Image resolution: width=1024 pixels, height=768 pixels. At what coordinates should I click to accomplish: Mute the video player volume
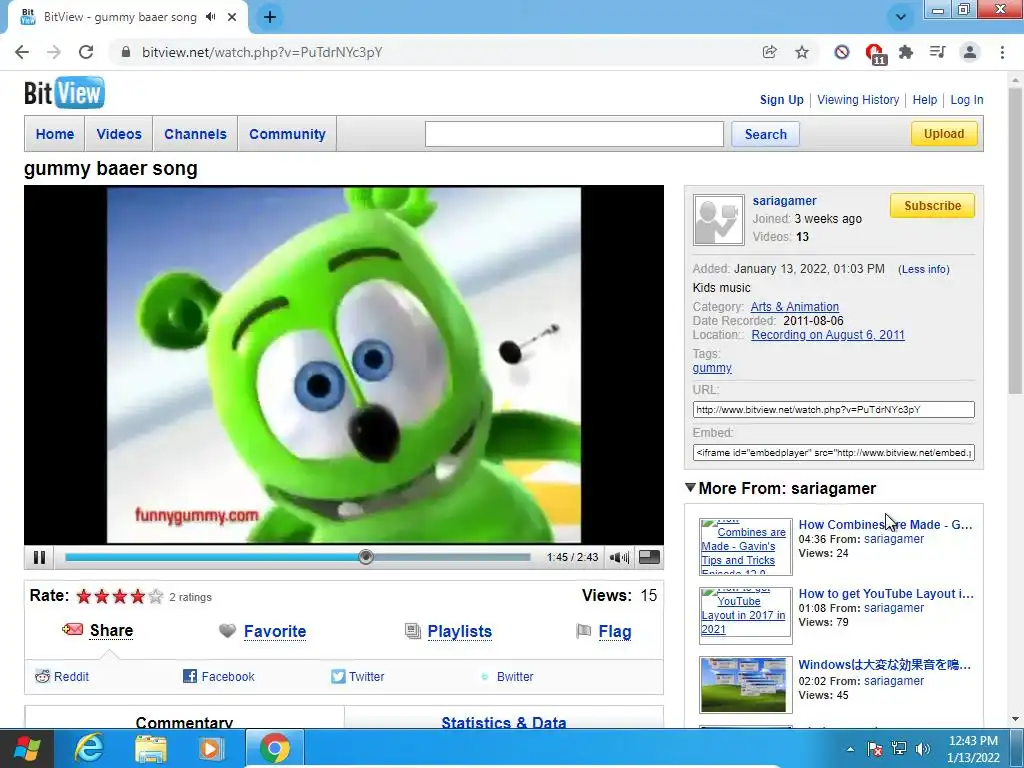click(x=618, y=557)
